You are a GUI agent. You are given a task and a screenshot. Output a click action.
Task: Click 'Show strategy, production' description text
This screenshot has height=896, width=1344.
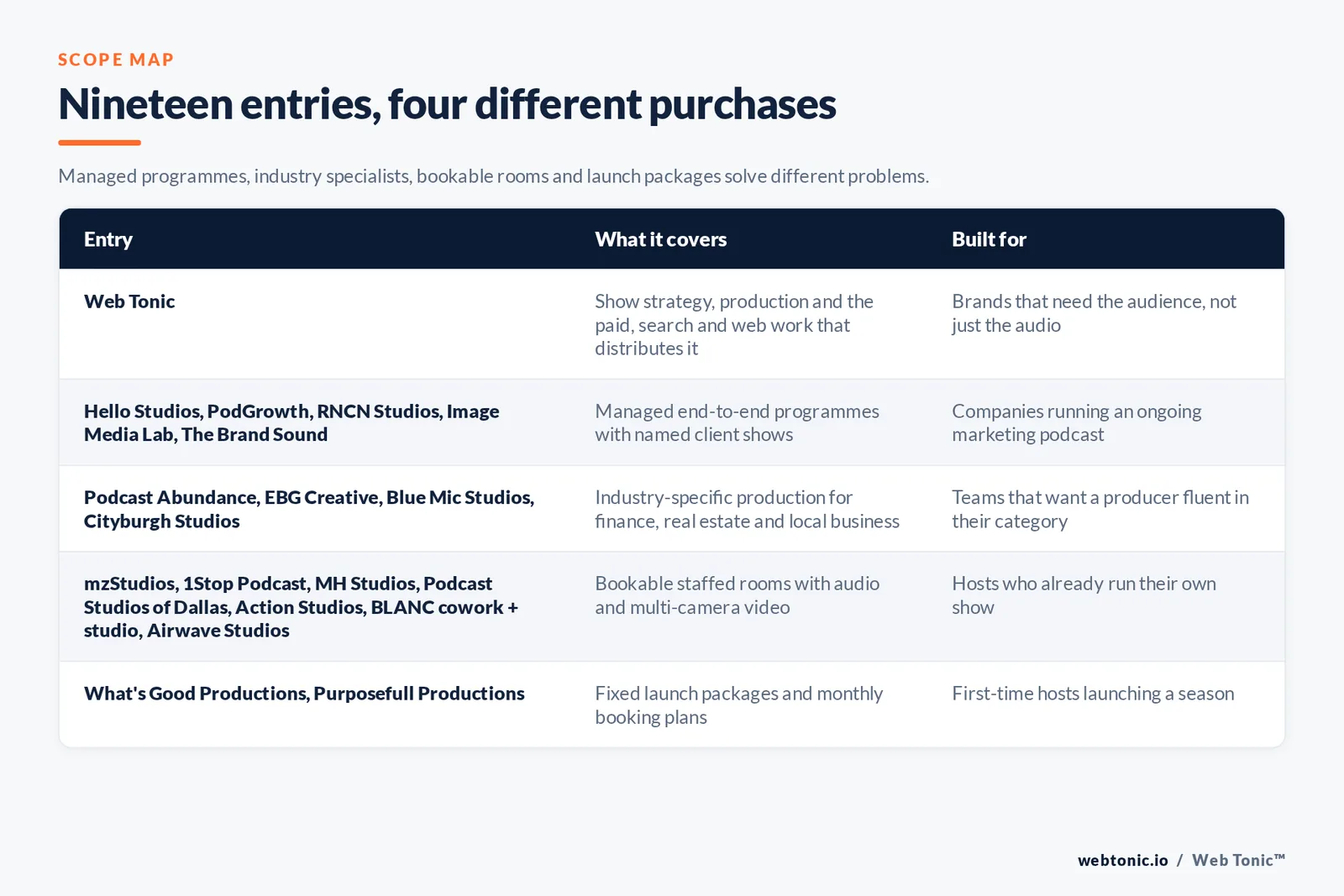point(734,325)
